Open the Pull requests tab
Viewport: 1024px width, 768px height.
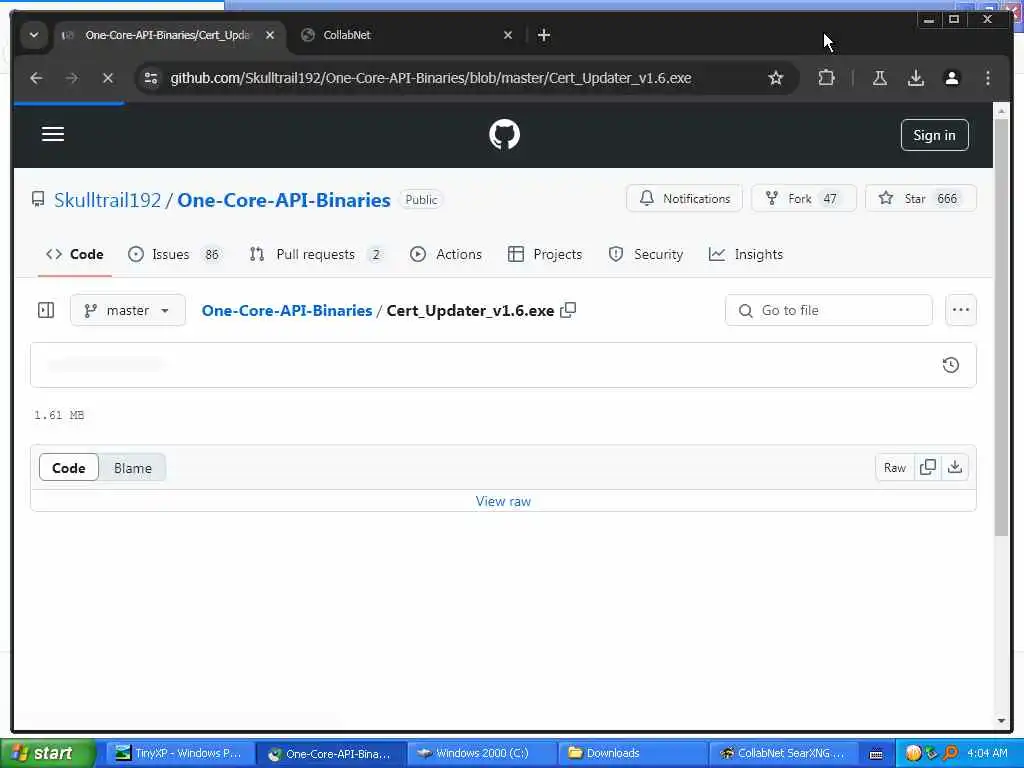(x=317, y=254)
